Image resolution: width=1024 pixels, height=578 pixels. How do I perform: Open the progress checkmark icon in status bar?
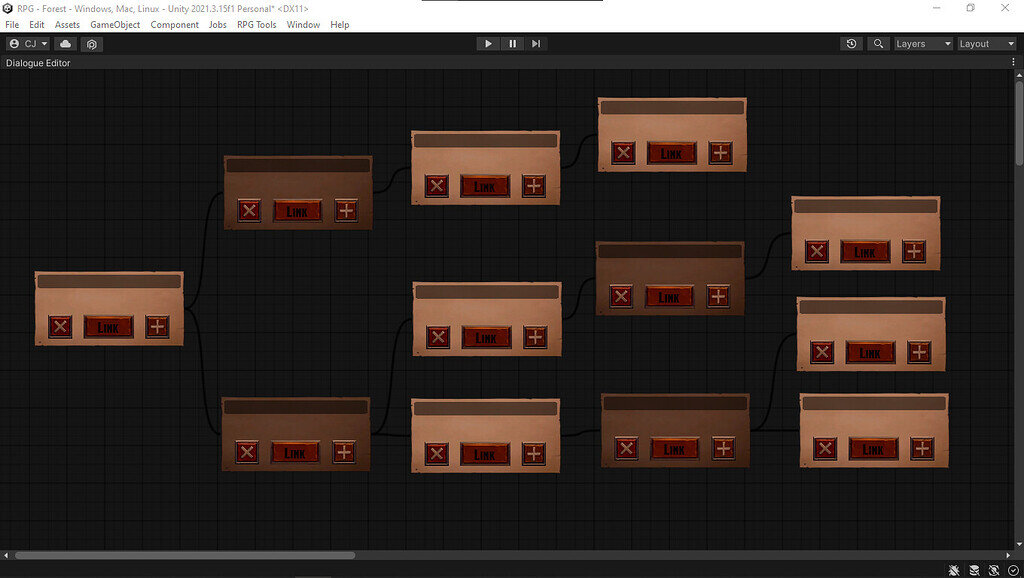point(1013,570)
